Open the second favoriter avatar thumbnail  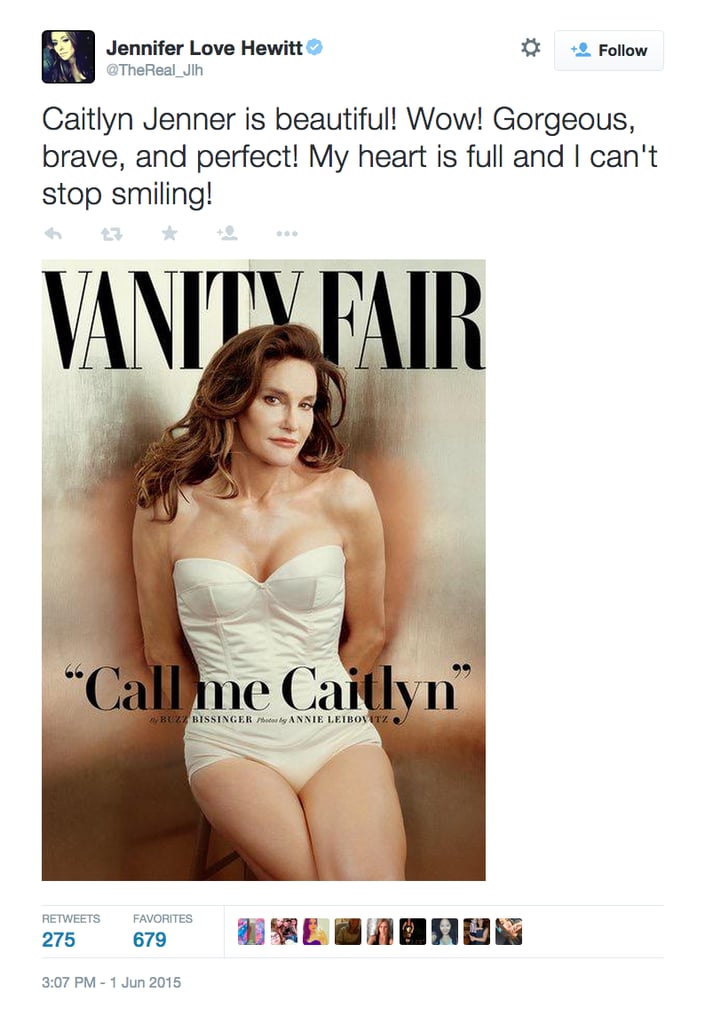[x=284, y=931]
